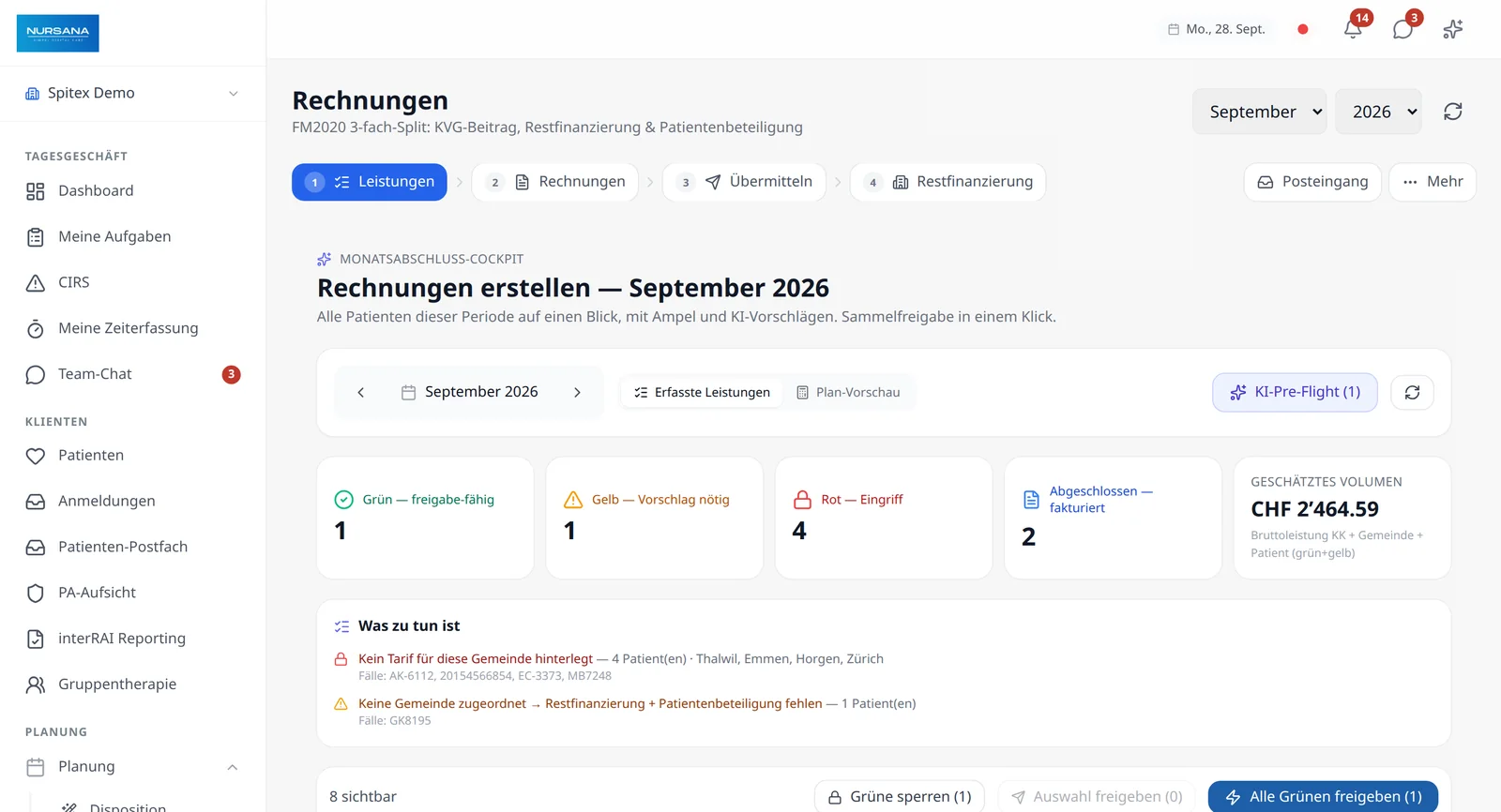This screenshot has height=812, width=1501.
Task: Select step 1 Leistungen tab
Action: coord(370,182)
